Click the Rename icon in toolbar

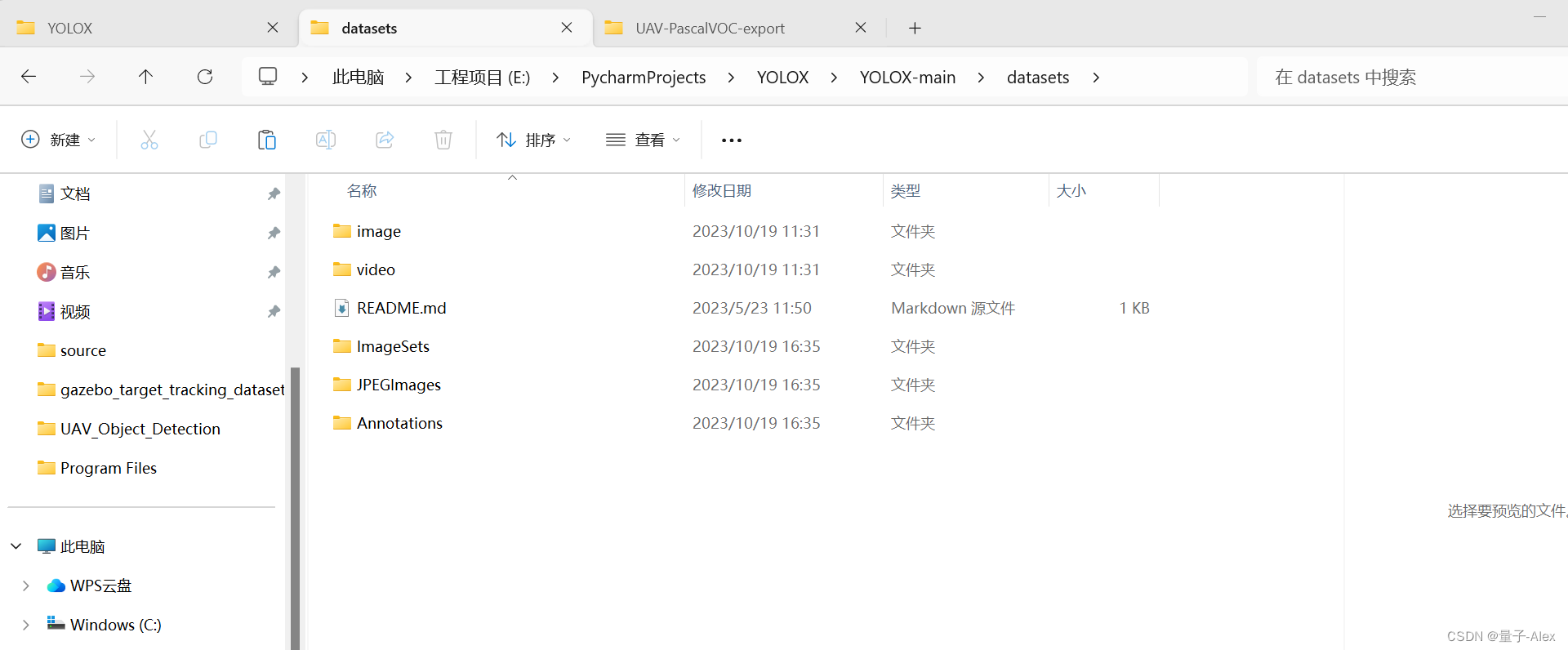pyautogui.click(x=326, y=140)
